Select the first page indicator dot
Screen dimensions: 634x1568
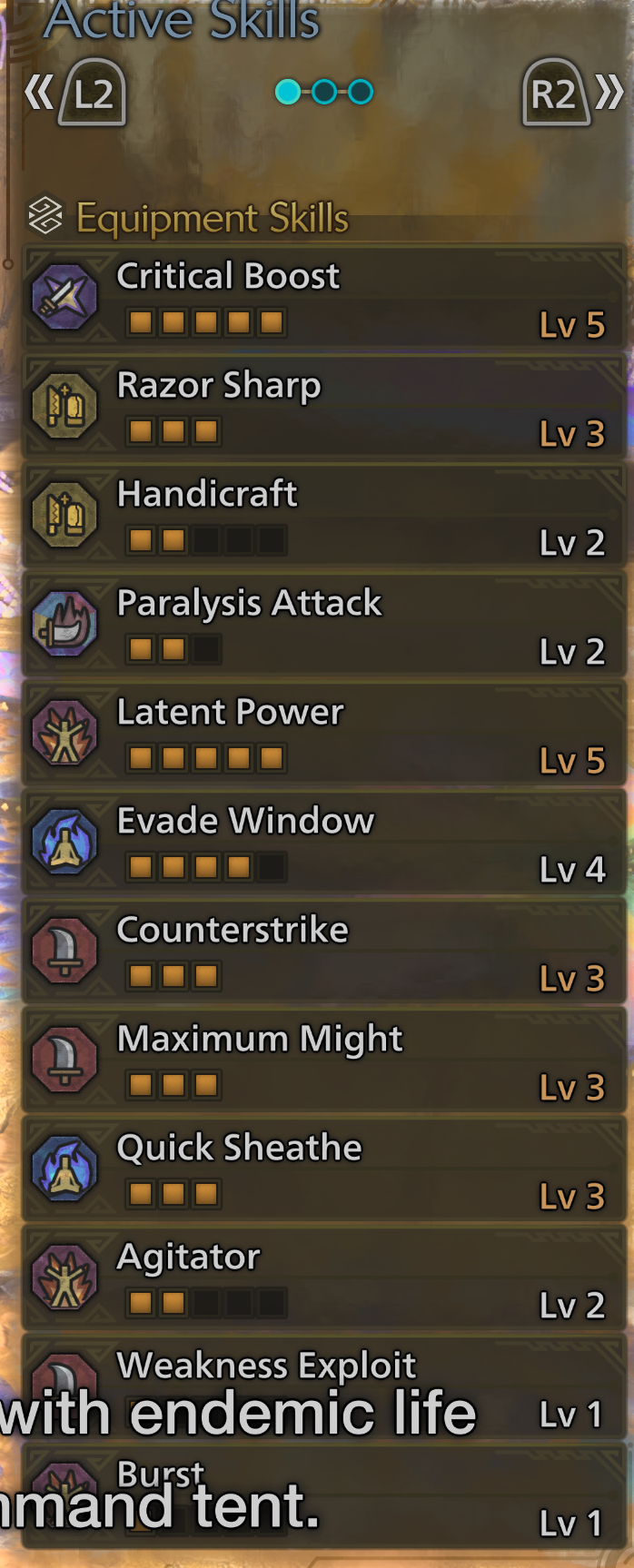[288, 92]
